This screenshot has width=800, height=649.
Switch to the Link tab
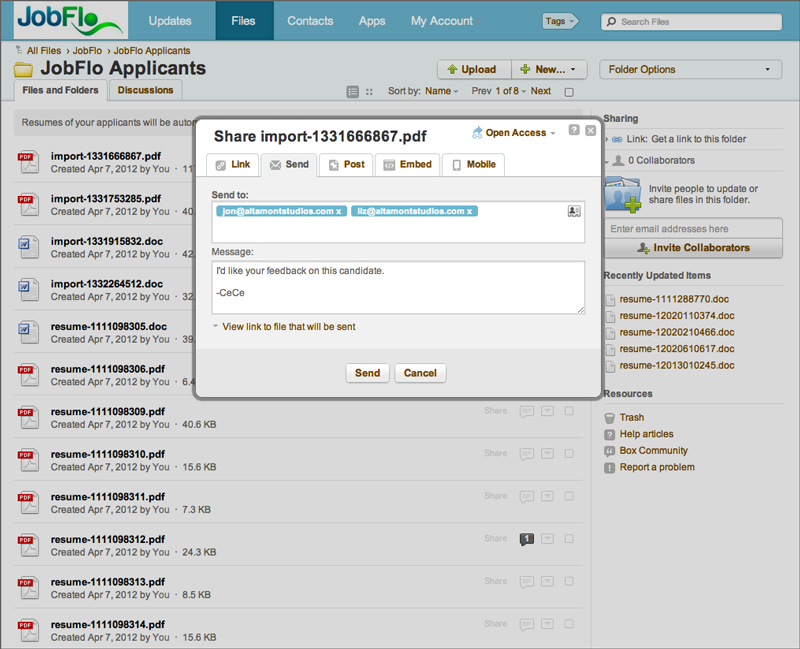click(x=233, y=165)
